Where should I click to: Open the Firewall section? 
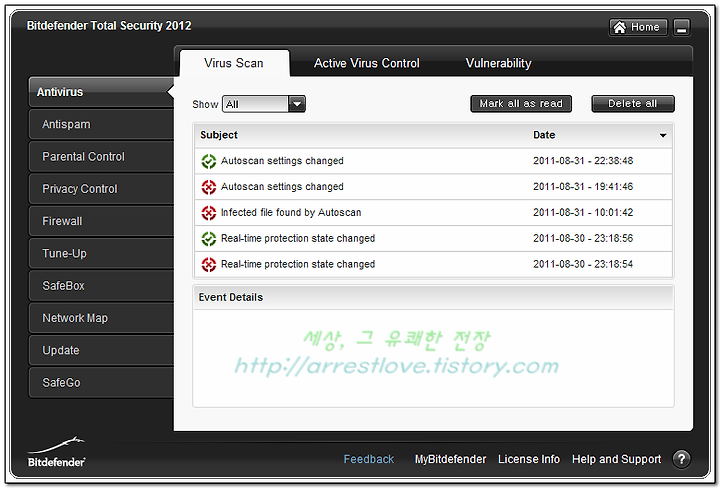[101, 221]
